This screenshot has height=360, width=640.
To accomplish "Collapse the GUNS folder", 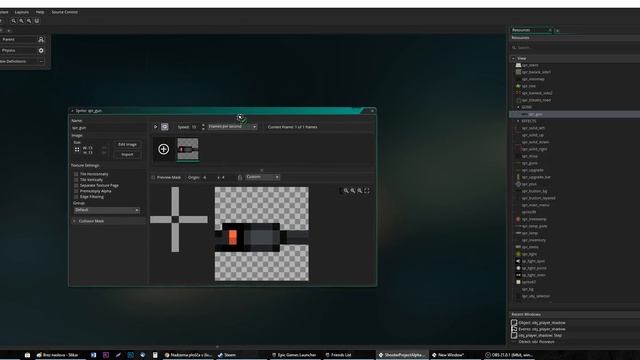I will click(518, 107).
